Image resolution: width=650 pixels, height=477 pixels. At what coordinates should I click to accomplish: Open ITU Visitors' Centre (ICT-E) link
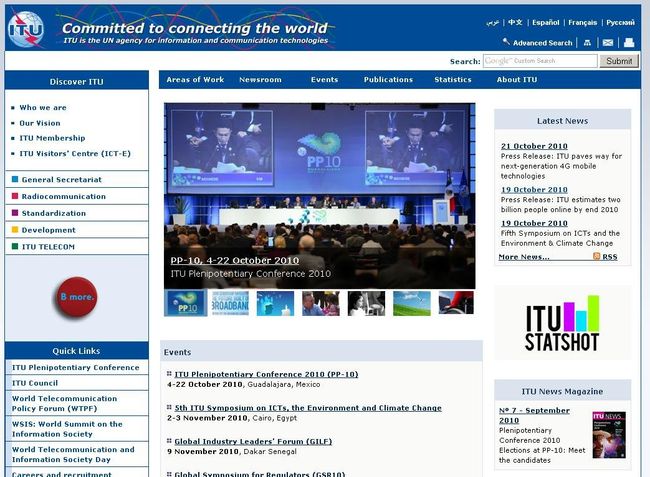click(x=75, y=153)
